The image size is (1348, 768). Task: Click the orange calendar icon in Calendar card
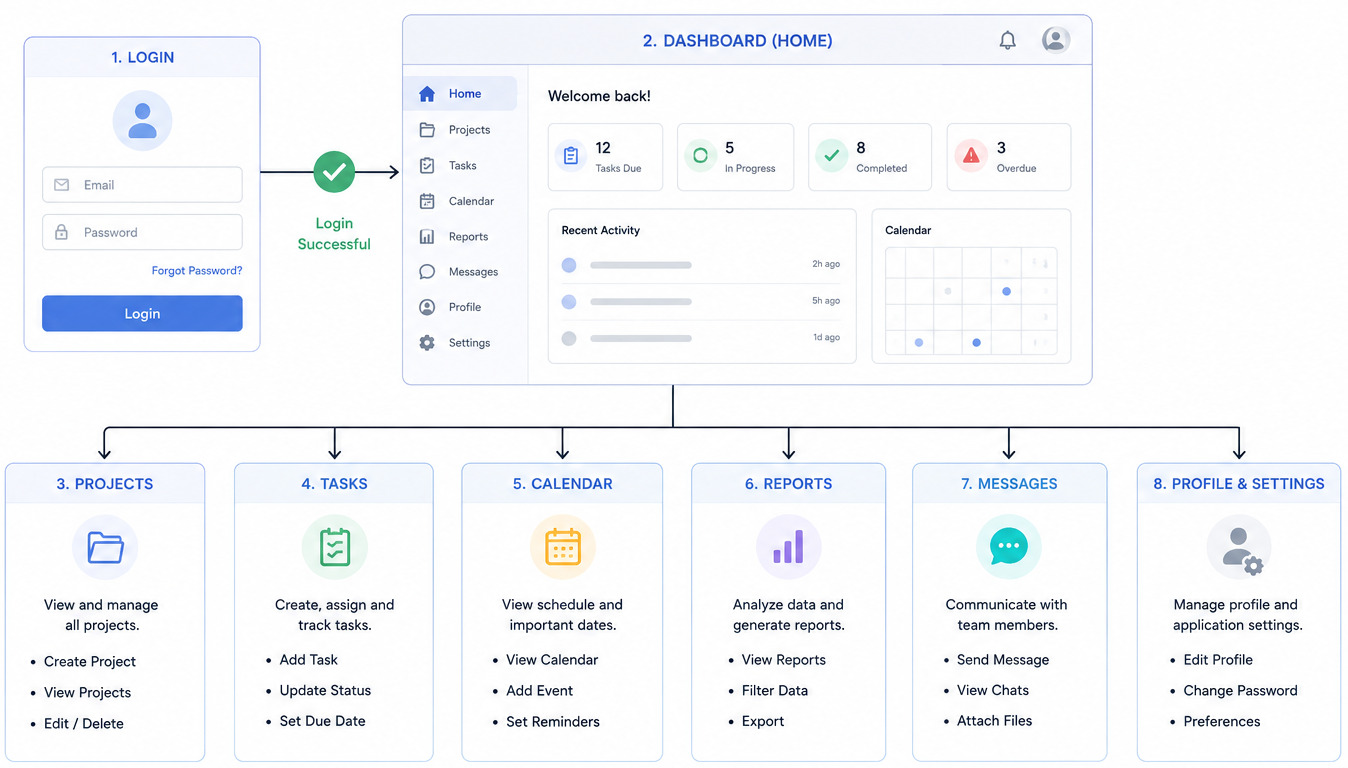coord(563,547)
